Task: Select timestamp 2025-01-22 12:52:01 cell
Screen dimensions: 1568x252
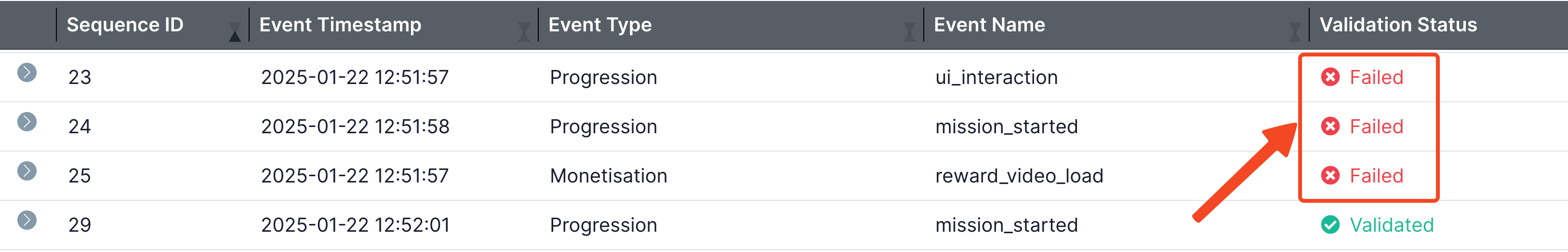Action: [x=355, y=225]
